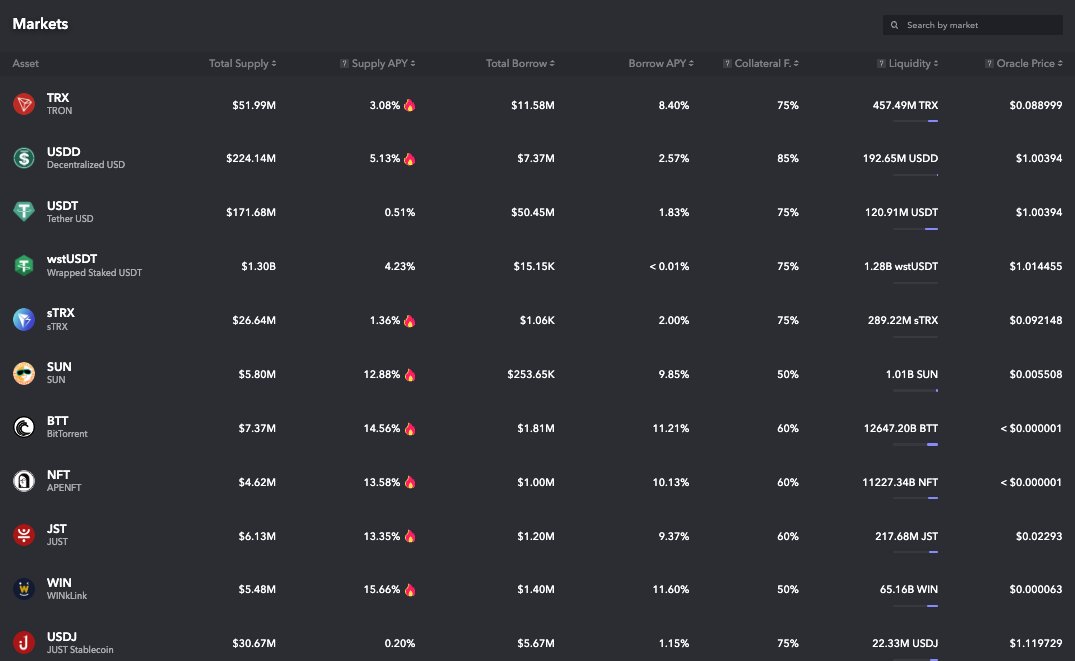Viewport: 1075px width, 661px height.
Task: Click the 50% SUN collateral factor
Action: [788, 374]
